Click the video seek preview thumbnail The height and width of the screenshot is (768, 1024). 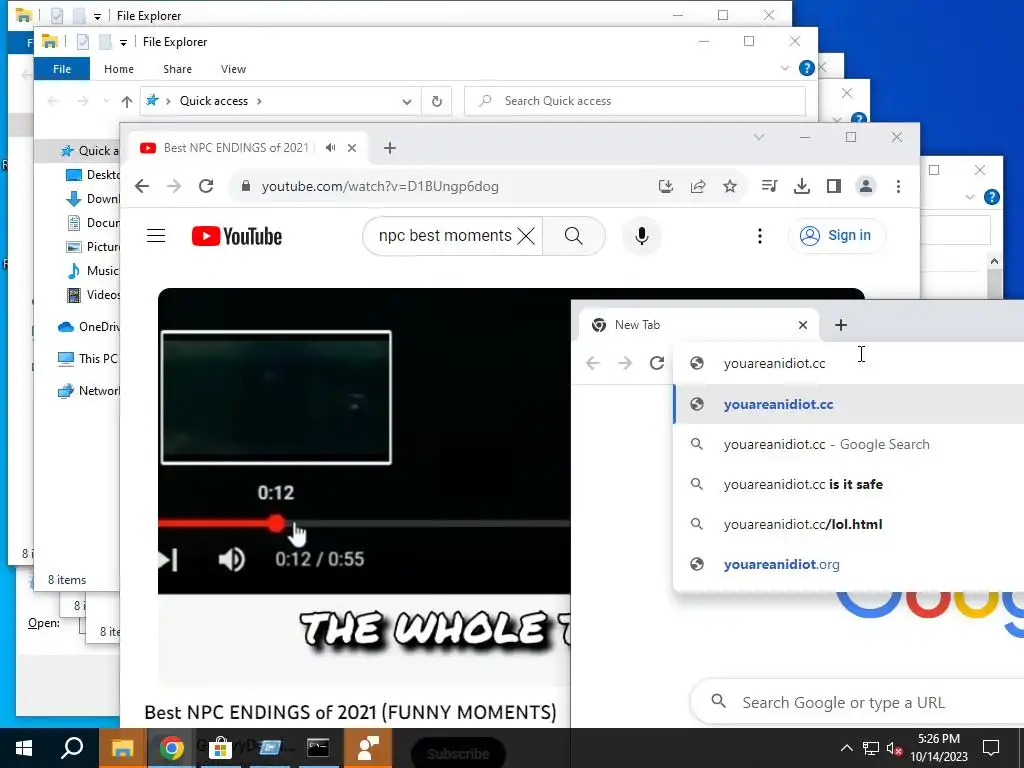pyautogui.click(x=276, y=398)
